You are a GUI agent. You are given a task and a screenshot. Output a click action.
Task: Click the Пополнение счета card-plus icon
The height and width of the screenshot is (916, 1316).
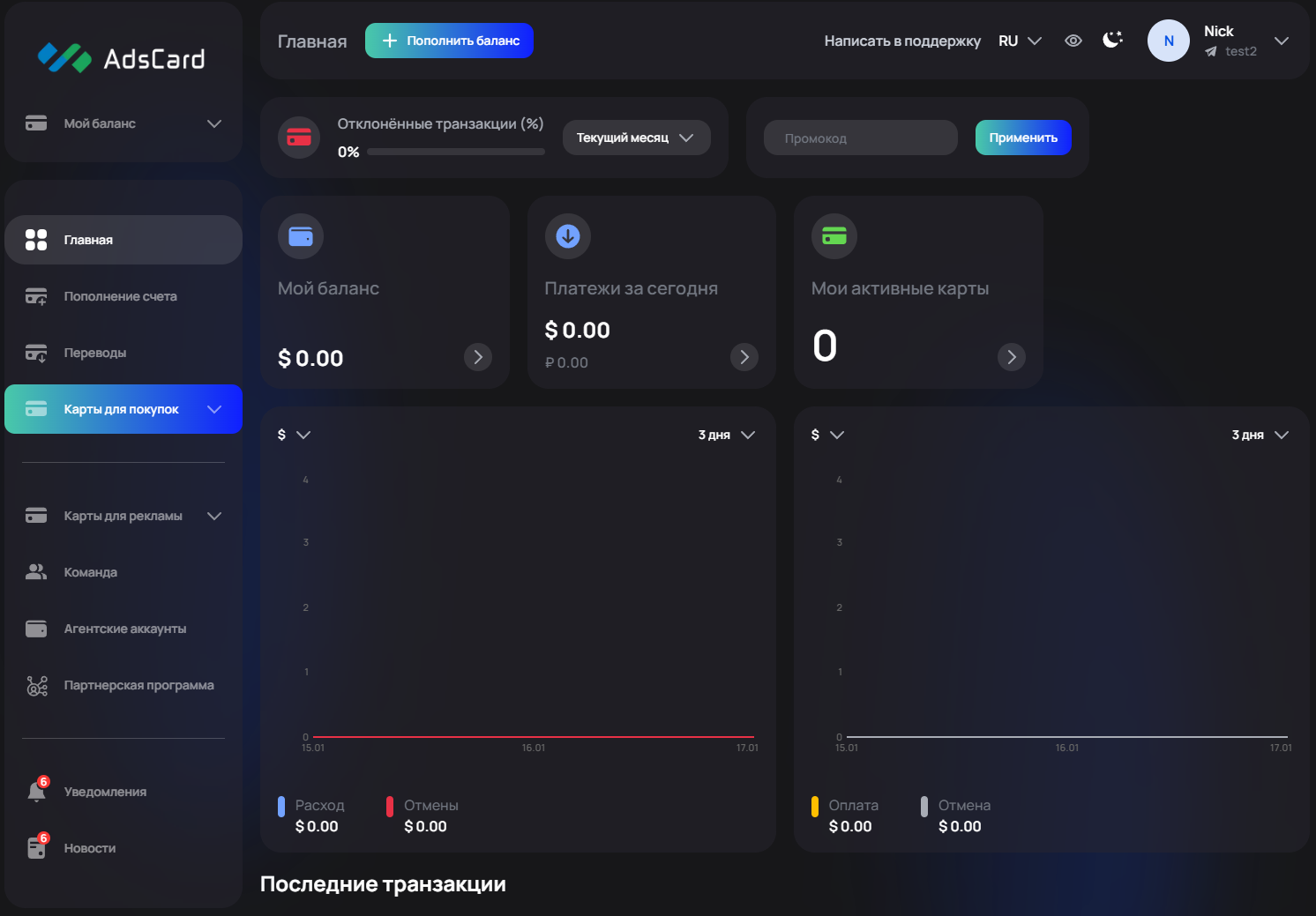(x=36, y=296)
